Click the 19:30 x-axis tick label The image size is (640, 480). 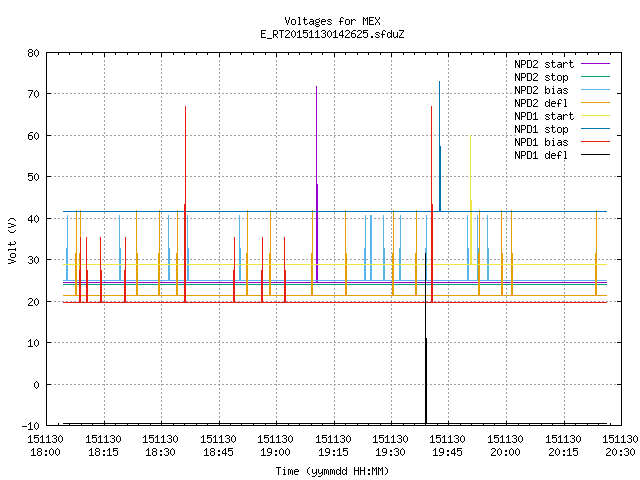coord(391,452)
